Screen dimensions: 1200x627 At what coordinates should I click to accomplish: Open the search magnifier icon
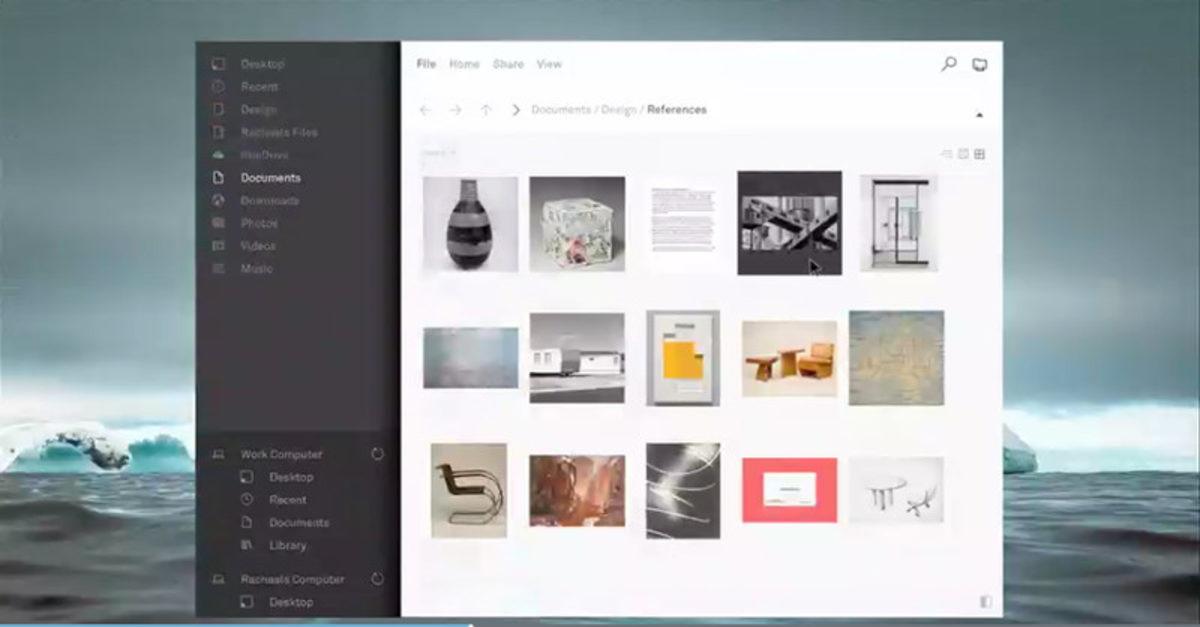click(x=949, y=64)
